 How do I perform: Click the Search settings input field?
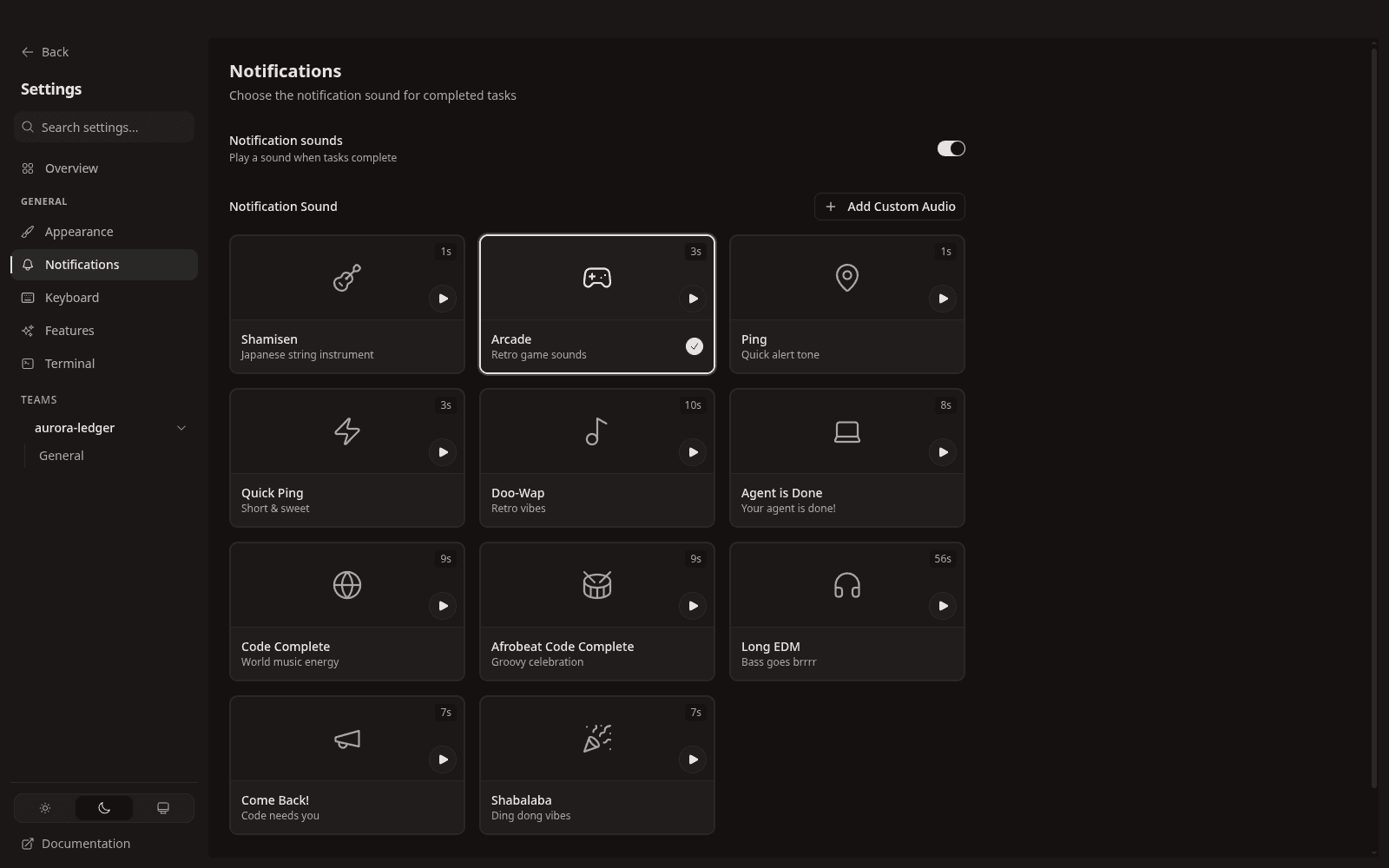[x=104, y=128]
